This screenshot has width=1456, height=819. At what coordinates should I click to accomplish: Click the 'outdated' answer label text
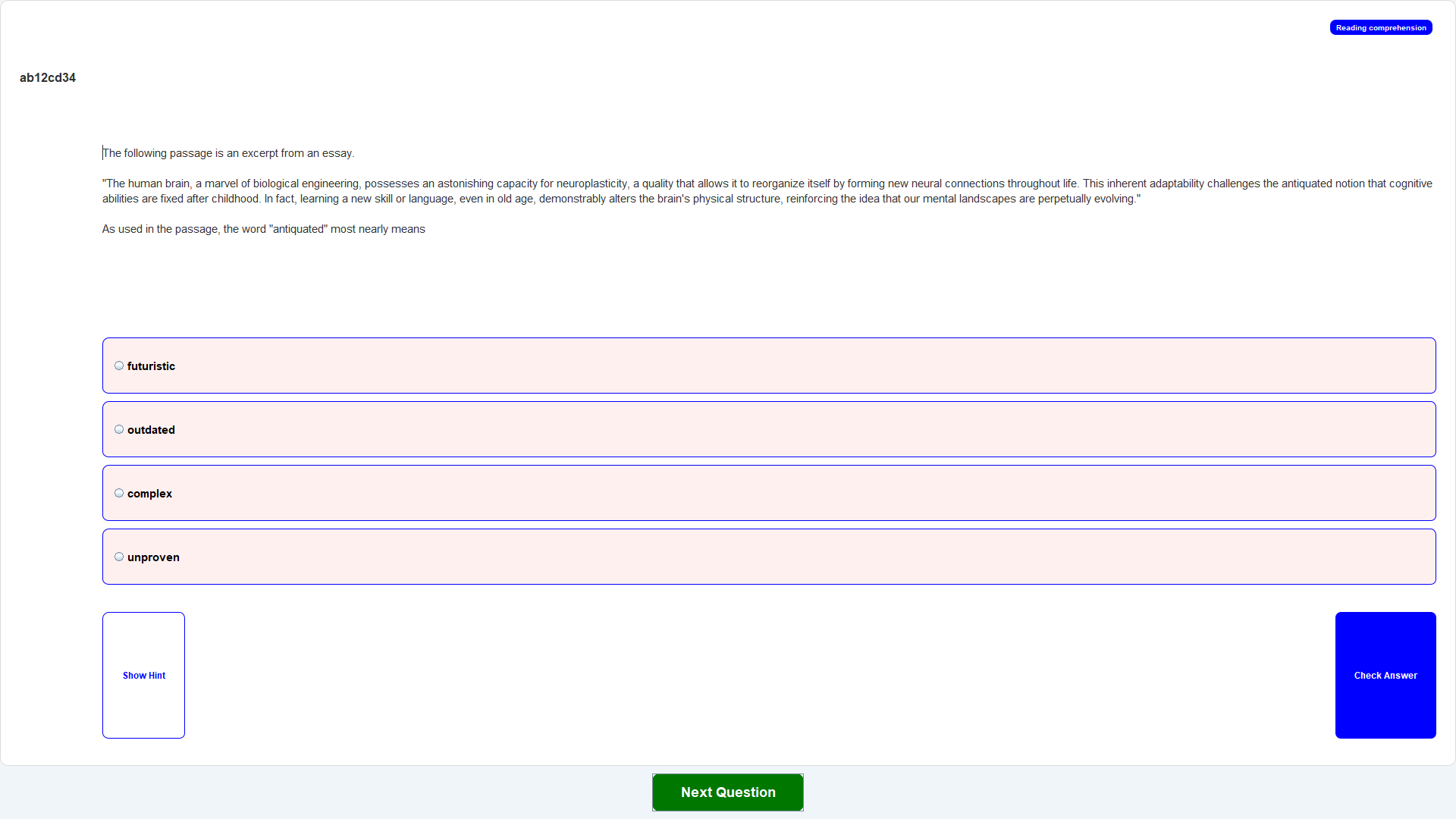(151, 430)
